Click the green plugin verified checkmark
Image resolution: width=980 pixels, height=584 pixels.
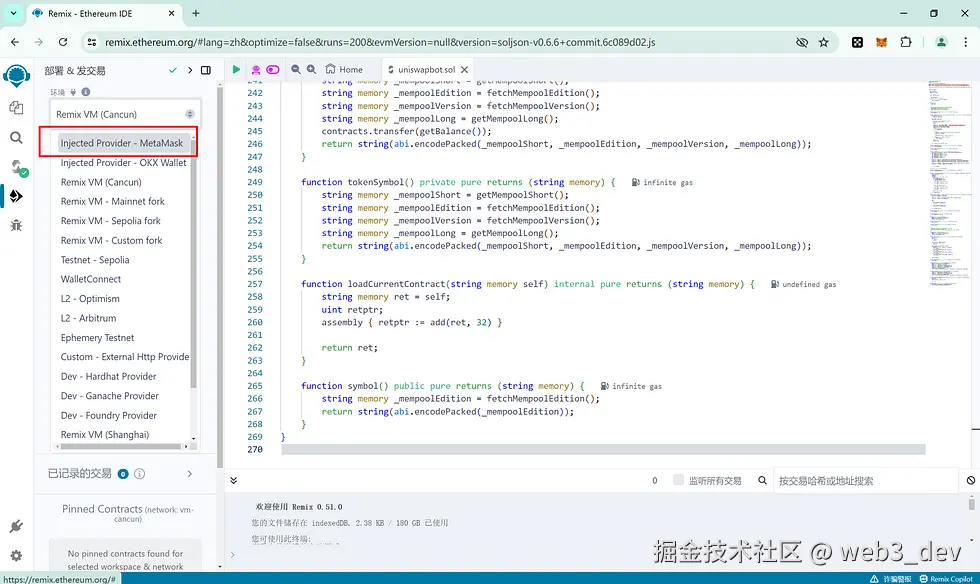point(173,70)
